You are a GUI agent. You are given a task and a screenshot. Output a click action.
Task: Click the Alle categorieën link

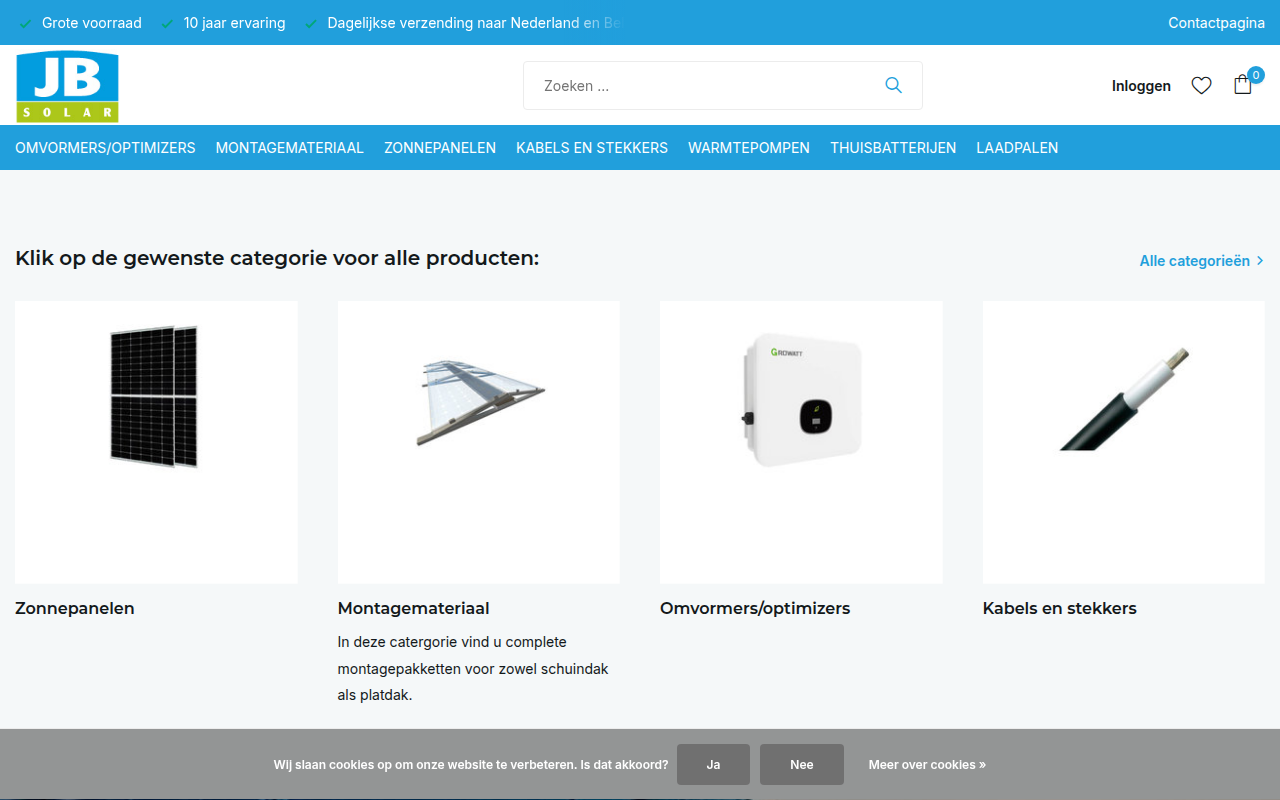tap(1195, 261)
